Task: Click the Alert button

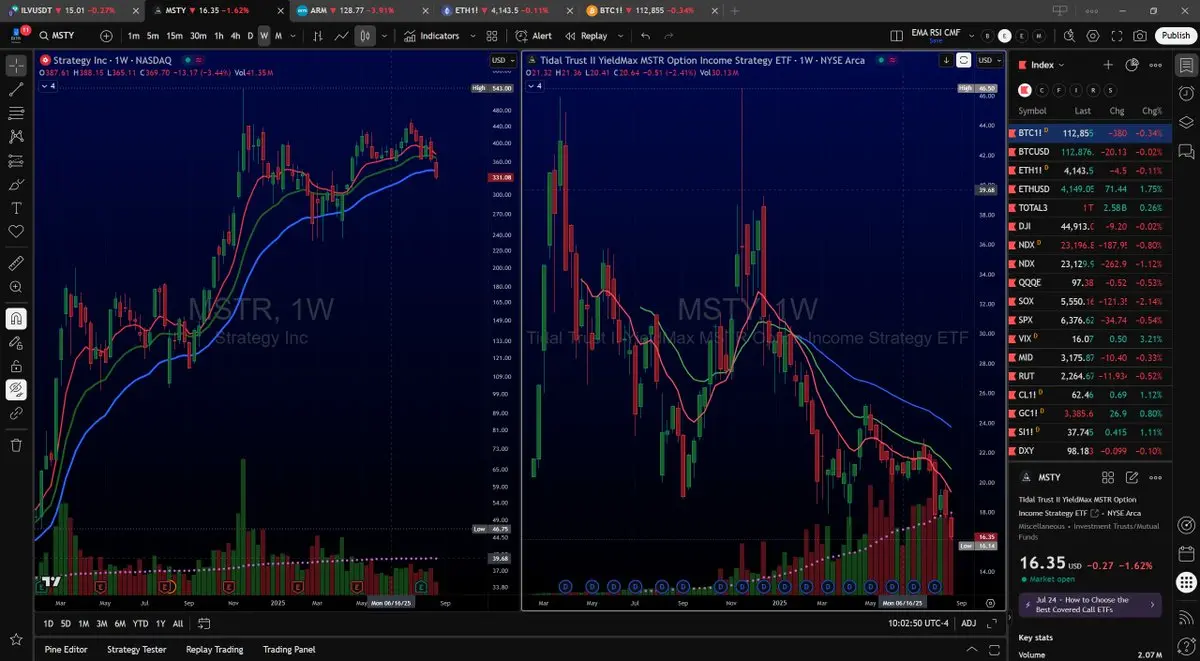Action: pos(534,35)
